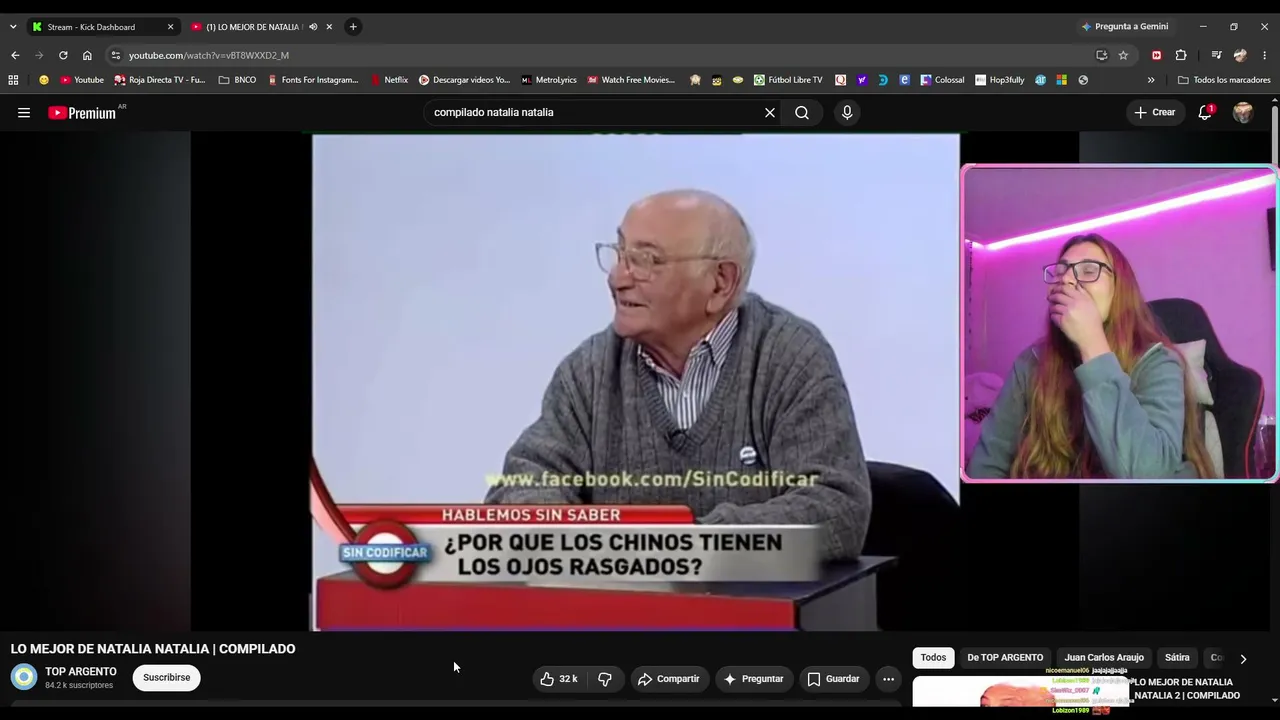Open the Watch Free Movies bookmark
The width and height of the screenshot is (1280, 720).
(631, 80)
